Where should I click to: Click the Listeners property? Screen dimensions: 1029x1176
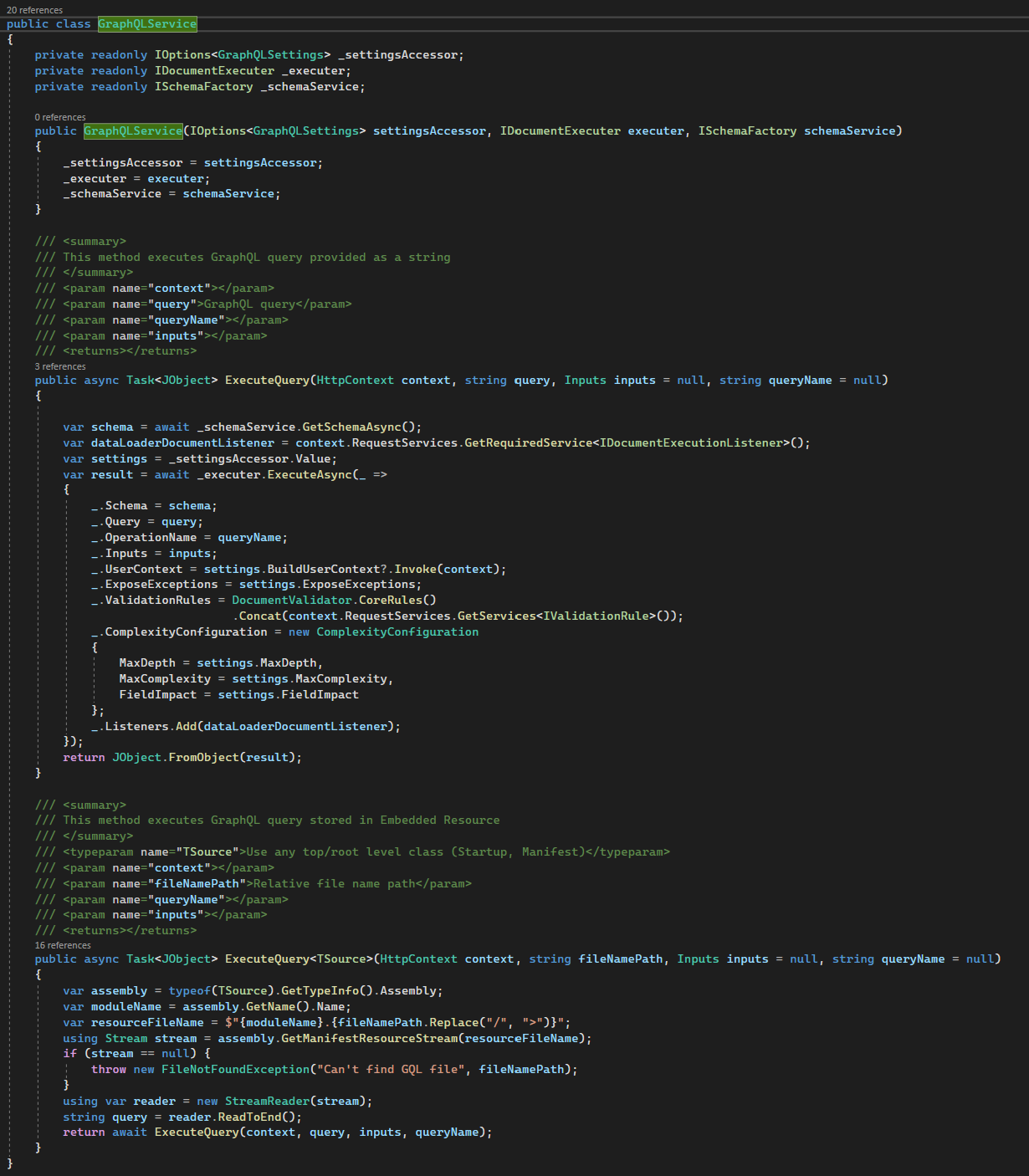point(136,727)
